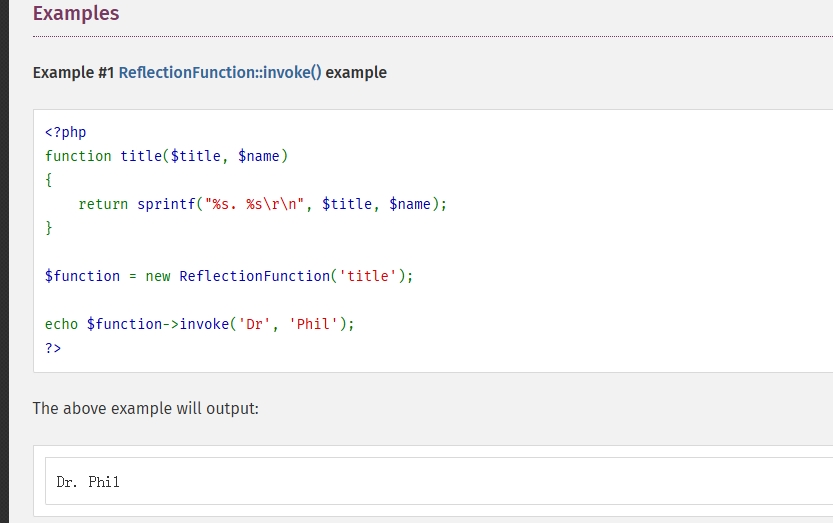Click the "Example #1" label text
Viewport: 833px width, 523px height.
73,72
